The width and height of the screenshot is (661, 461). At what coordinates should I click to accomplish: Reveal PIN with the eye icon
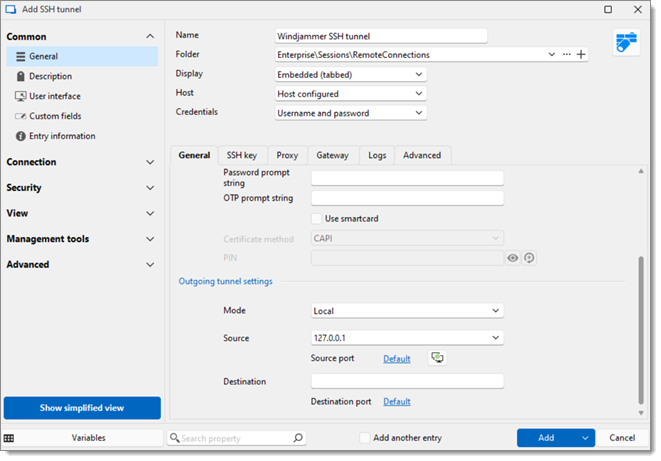tap(513, 258)
